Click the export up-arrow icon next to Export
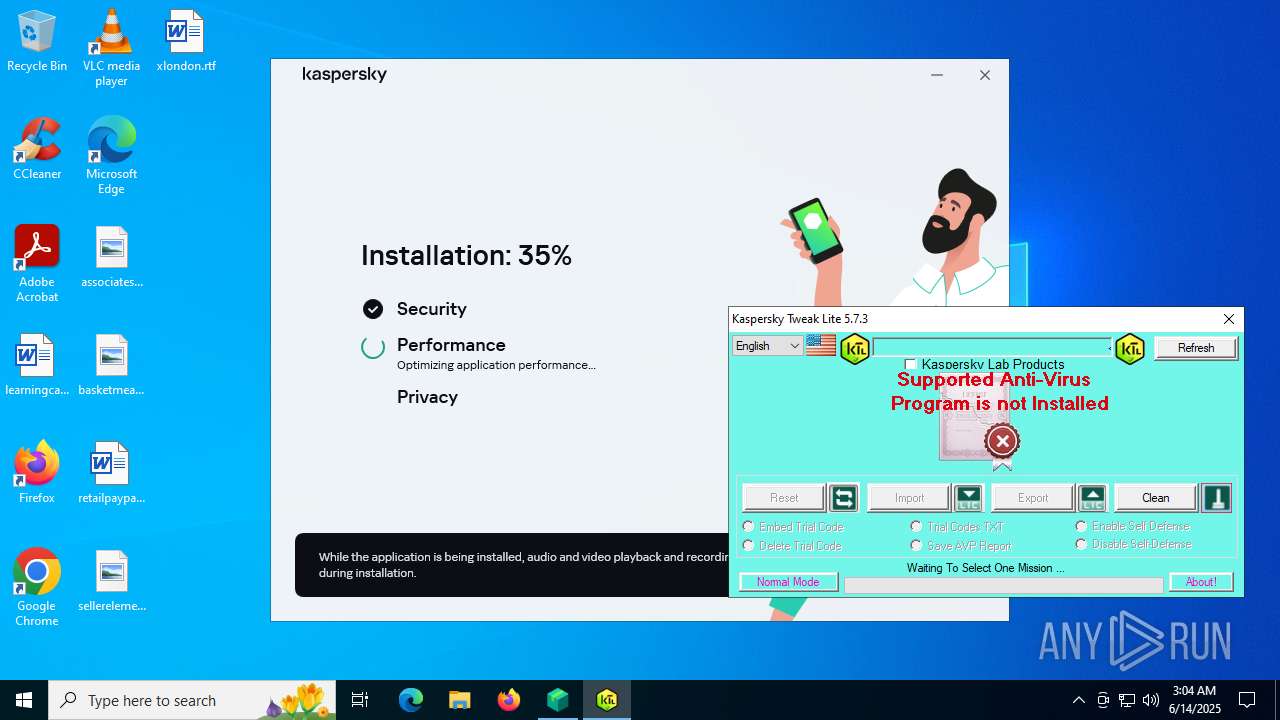This screenshot has height=720, width=1280. coord(1092,498)
